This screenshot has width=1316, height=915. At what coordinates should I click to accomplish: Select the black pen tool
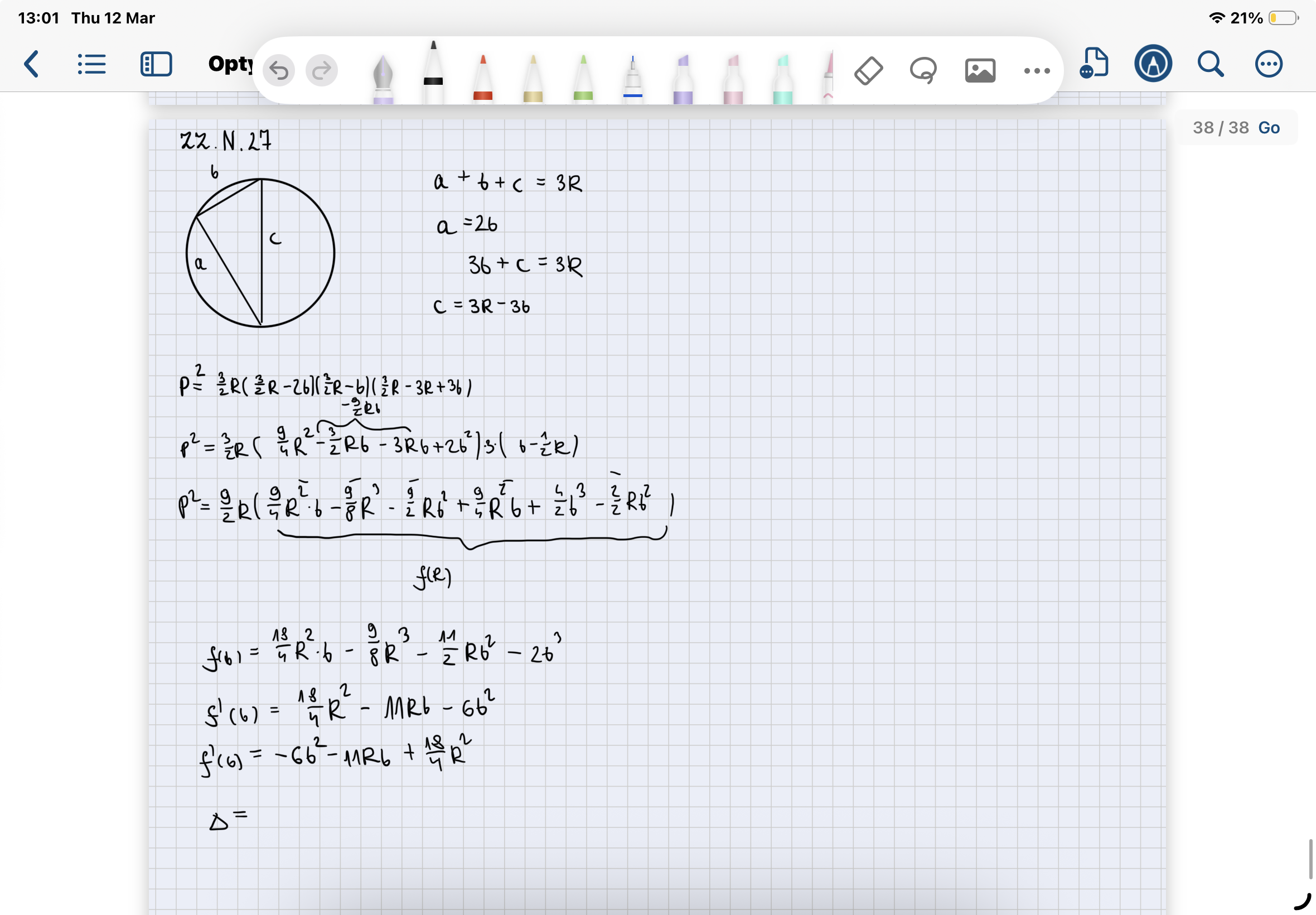pos(433,75)
